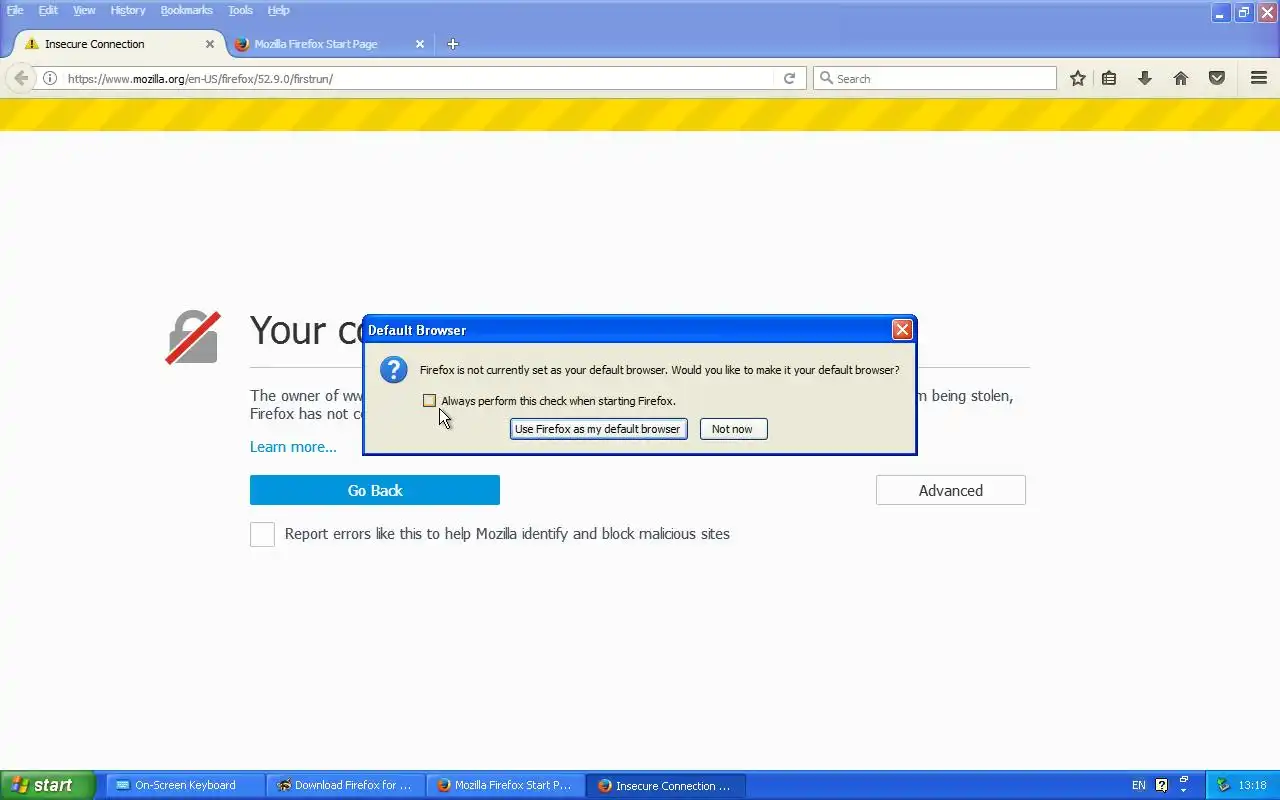Follow the 'Learn more...' link
1280x800 pixels.
[293, 447]
